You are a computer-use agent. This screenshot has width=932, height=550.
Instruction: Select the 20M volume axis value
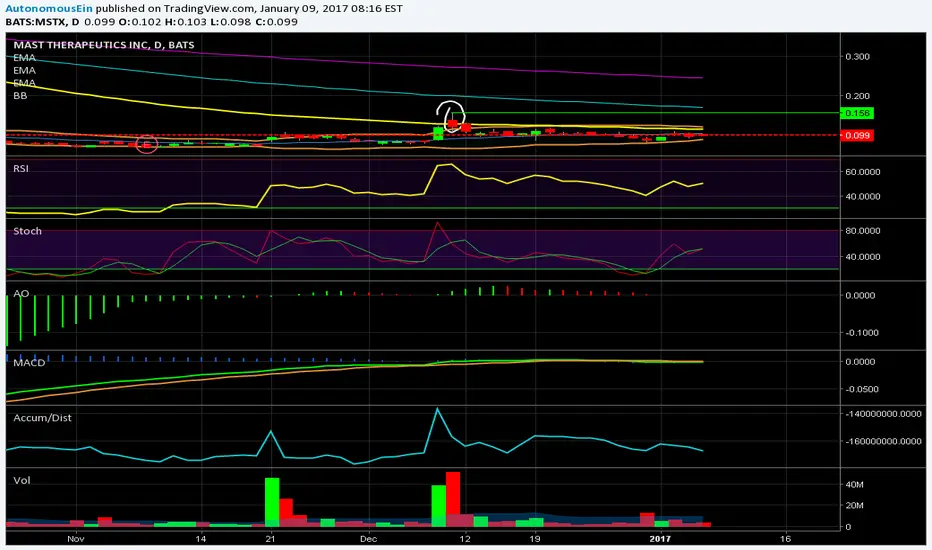pos(855,505)
